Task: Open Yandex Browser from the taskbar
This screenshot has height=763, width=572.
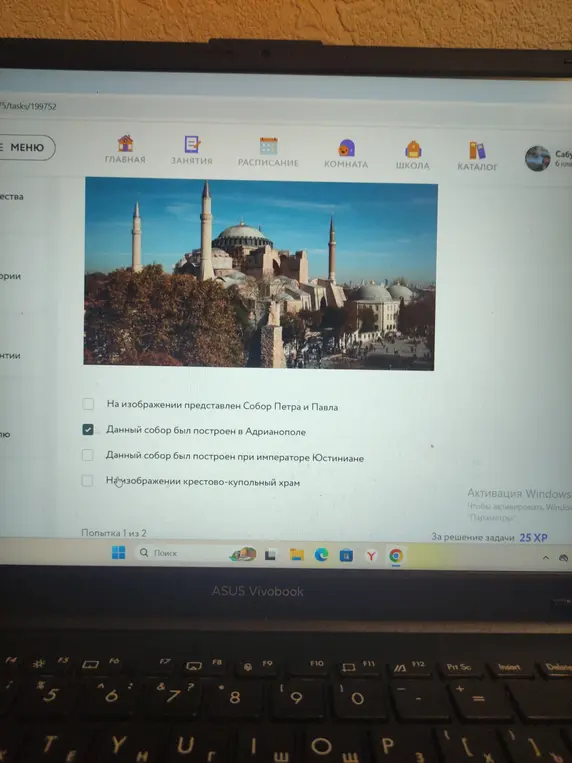Action: (x=371, y=556)
